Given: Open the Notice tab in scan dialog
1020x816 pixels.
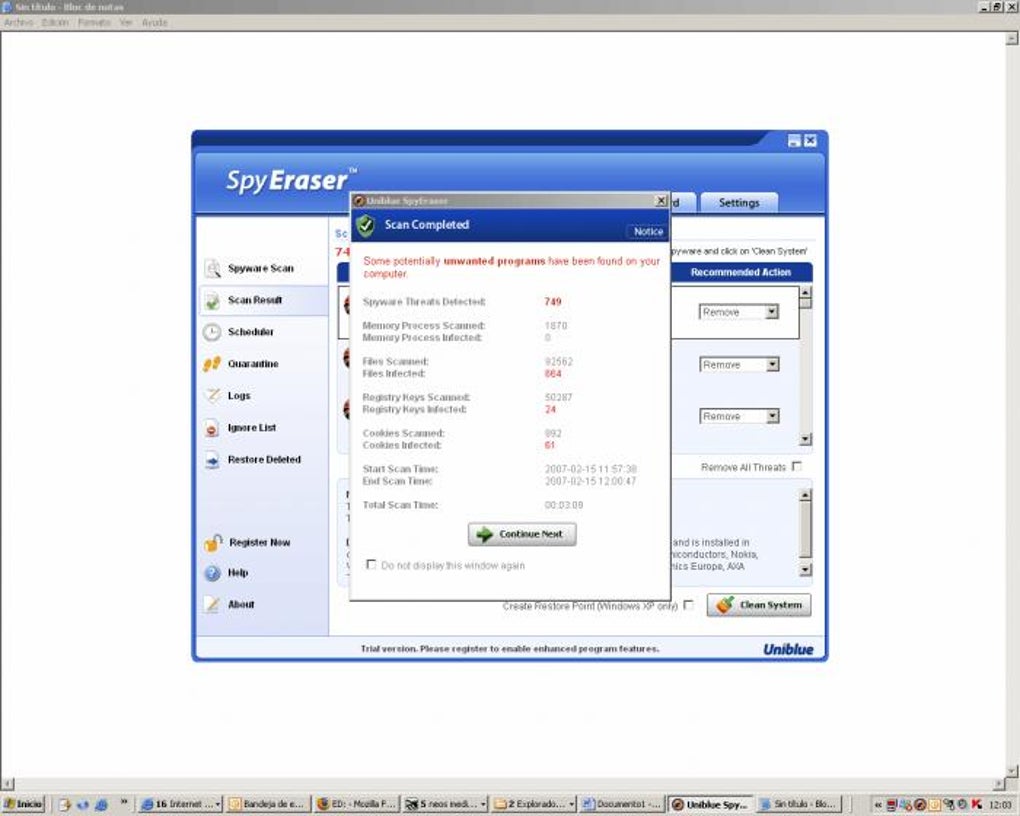Looking at the screenshot, I should (648, 231).
